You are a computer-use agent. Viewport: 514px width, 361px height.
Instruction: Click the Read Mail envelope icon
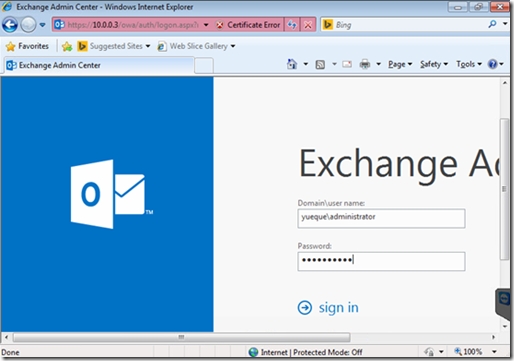tap(347, 64)
